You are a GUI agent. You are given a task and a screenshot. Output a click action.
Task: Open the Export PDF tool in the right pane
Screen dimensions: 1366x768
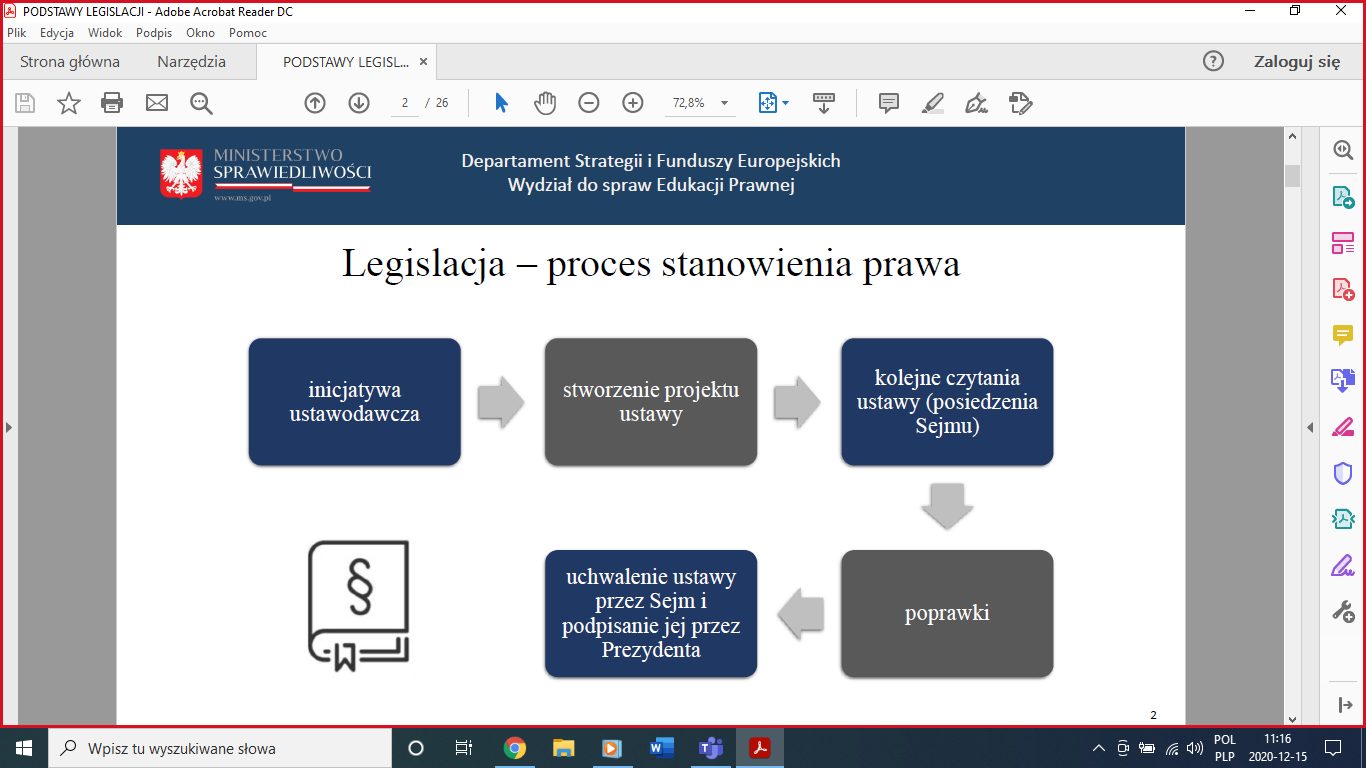[1342, 197]
